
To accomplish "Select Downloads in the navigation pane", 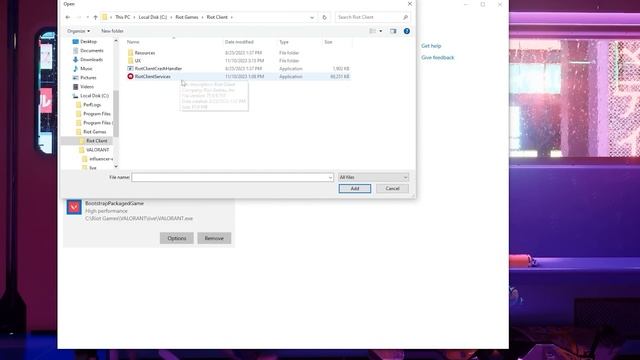I will (x=91, y=60).
